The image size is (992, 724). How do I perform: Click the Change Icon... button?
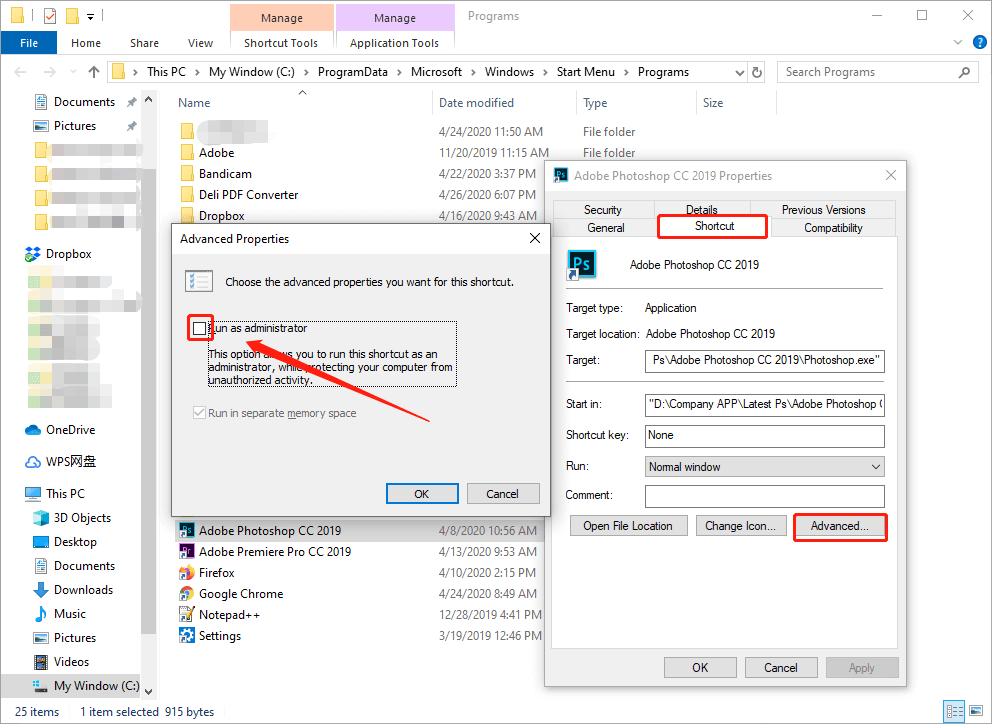click(x=741, y=526)
